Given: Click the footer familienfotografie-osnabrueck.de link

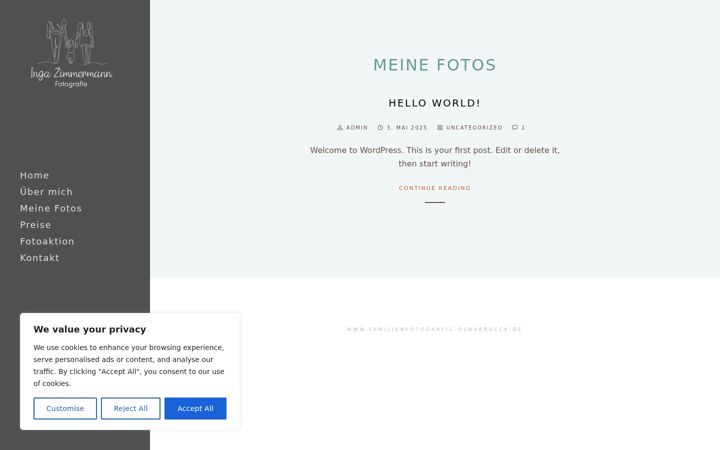Looking at the screenshot, I should (x=434, y=329).
